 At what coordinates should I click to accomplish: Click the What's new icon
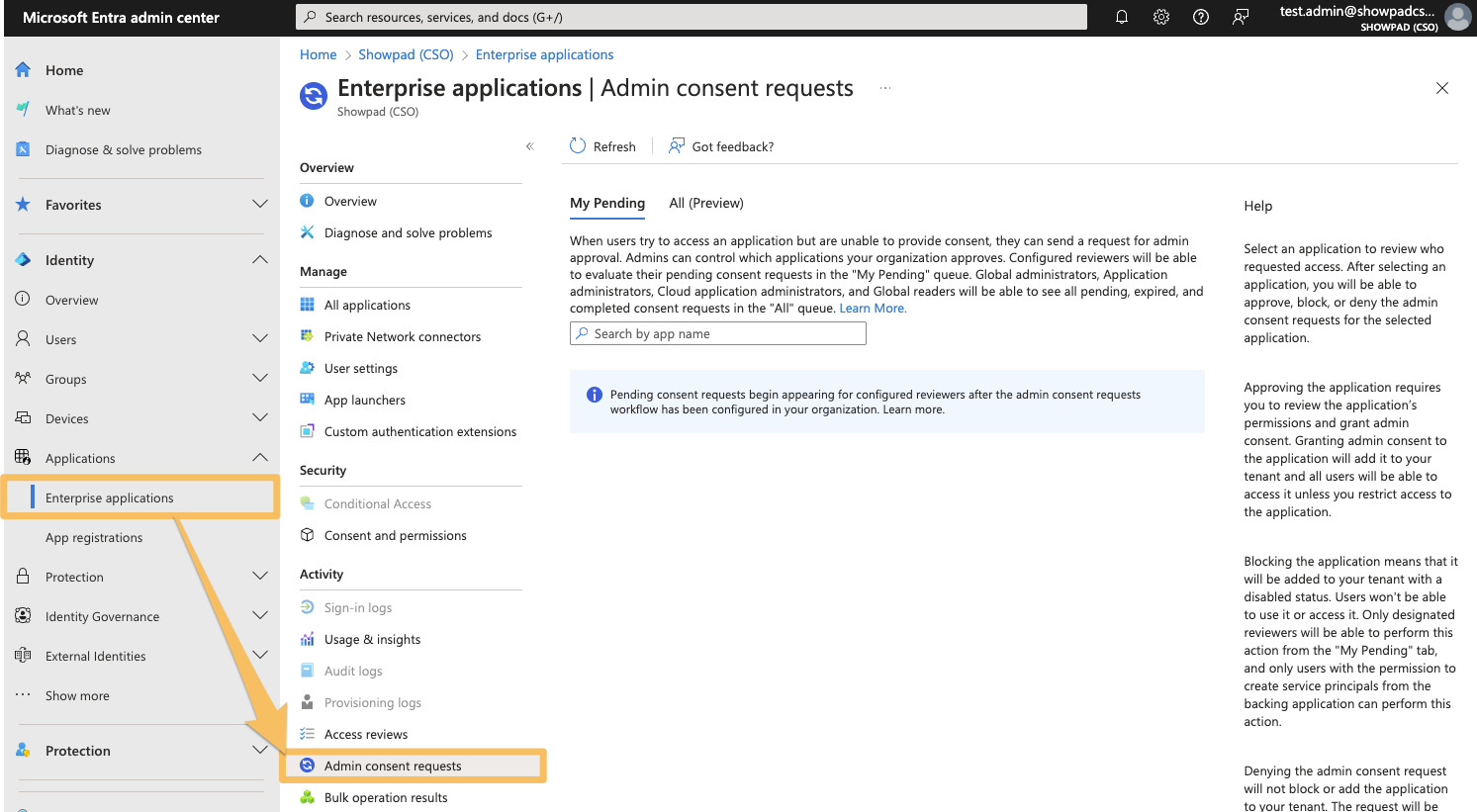tap(23, 110)
